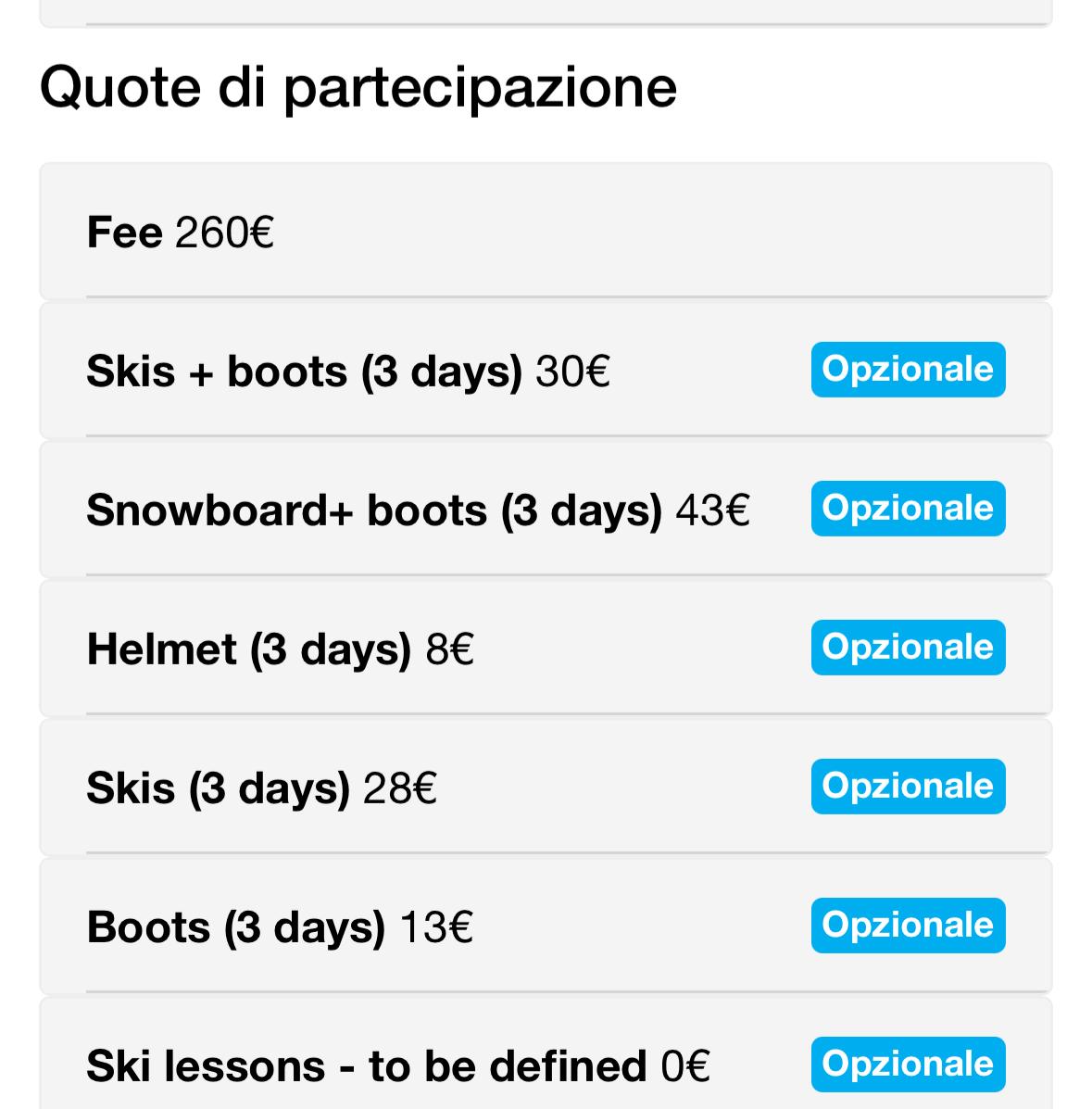Tap the Snowboard+ boots (3 days) label
1092x1109 pixels.
(373, 510)
